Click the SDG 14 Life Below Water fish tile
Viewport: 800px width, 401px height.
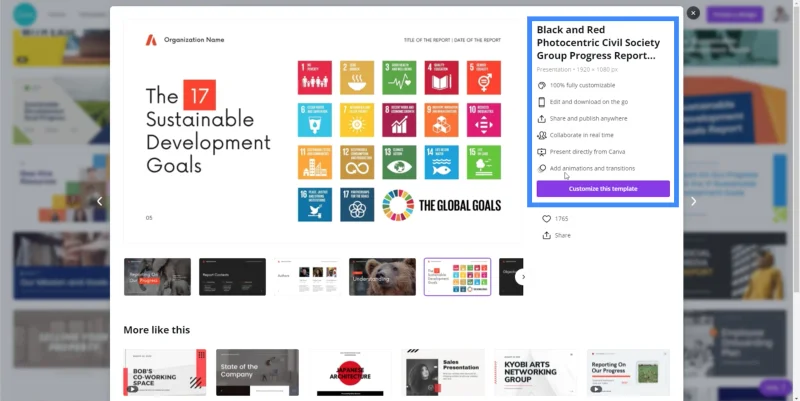point(441,162)
